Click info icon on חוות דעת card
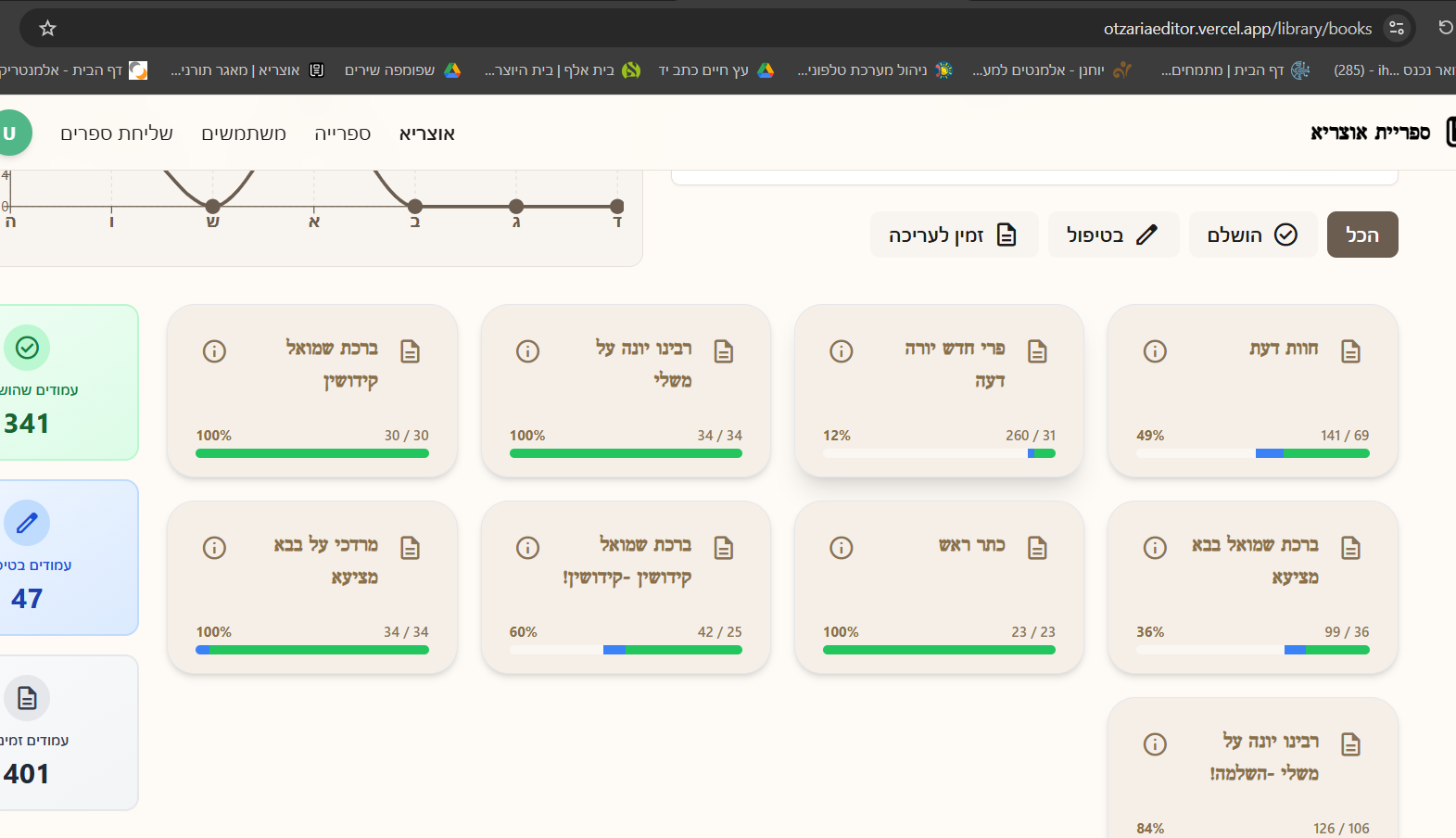This screenshot has width=1456, height=838. coord(1154,351)
